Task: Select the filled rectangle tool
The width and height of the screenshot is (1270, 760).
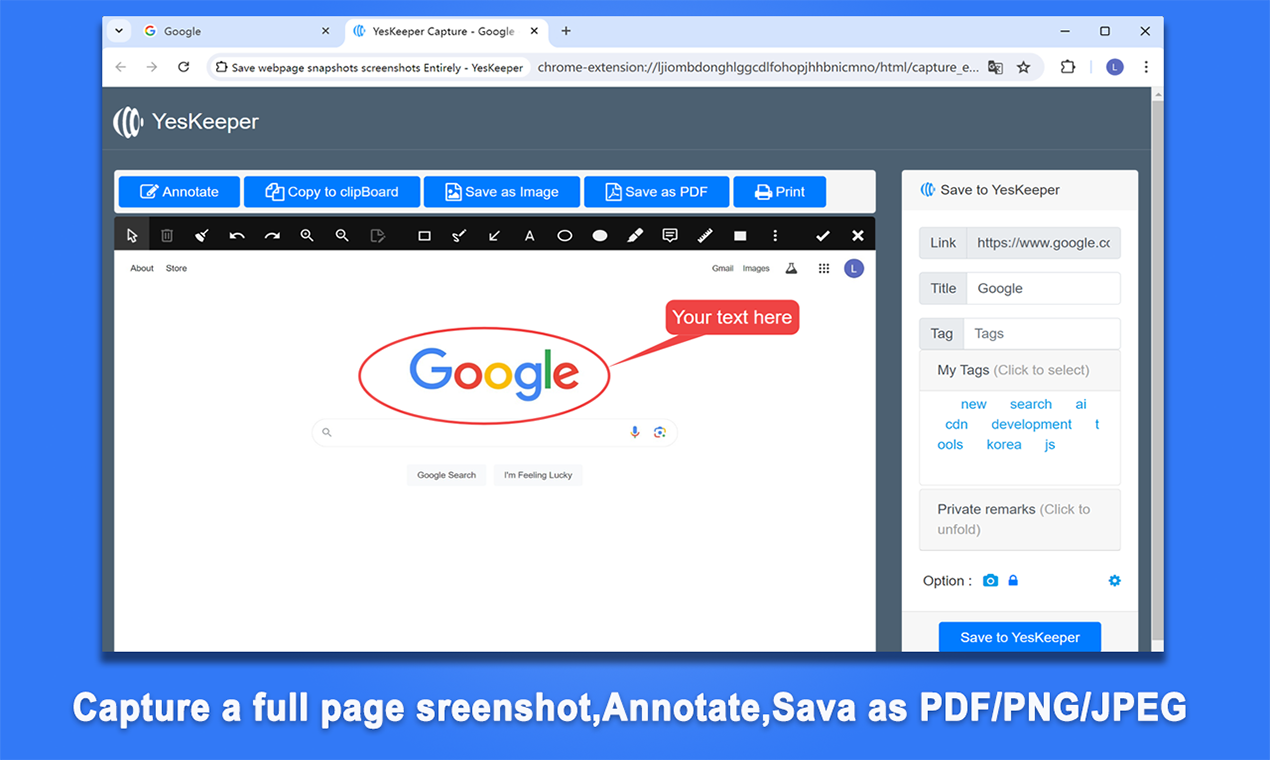Action: coord(740,236)
